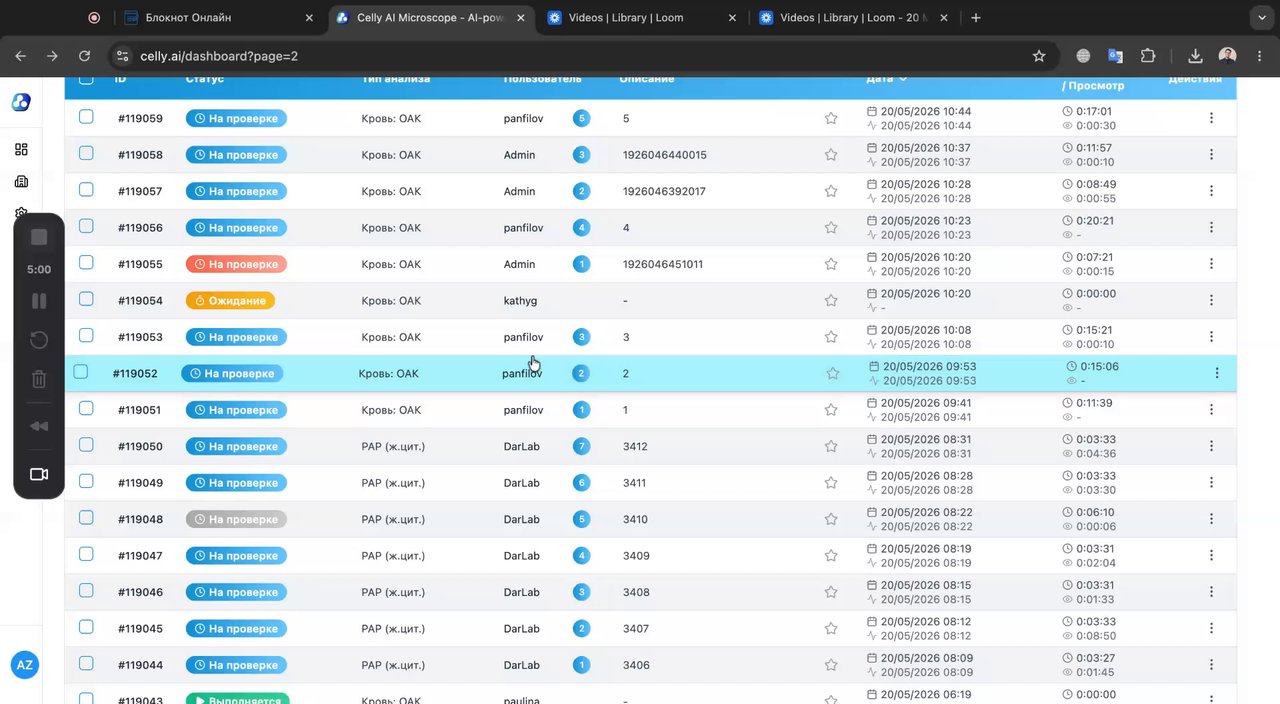The image size is (1280, 704).
Task: Delete the Loom recording via trash icon
Action: [x=39, y=379]
